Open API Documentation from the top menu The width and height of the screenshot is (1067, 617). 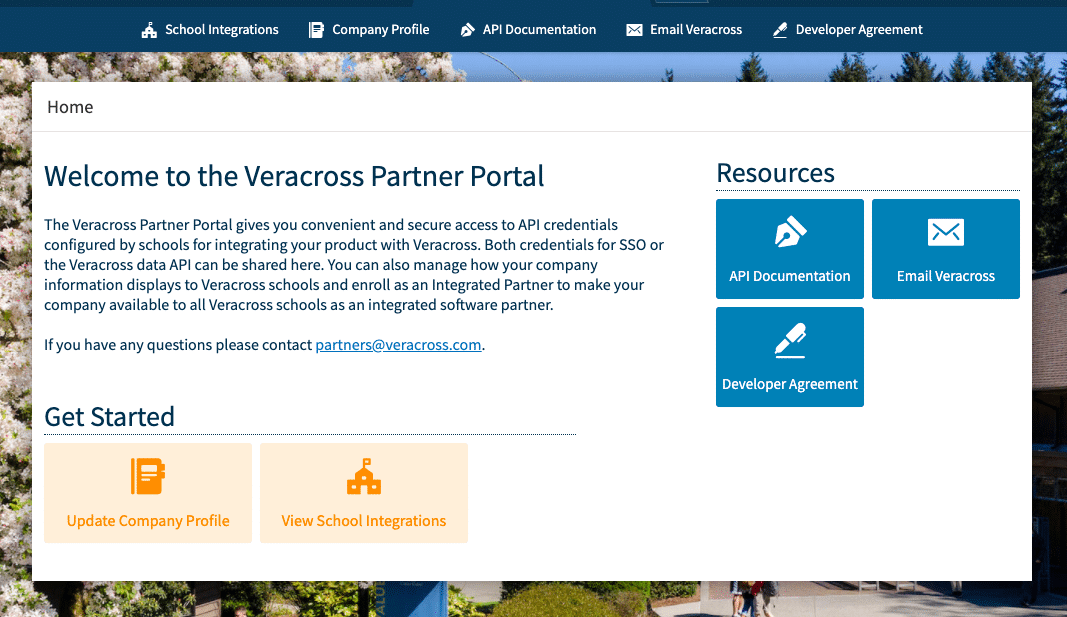pyautogui.click(x=539, y=30)
